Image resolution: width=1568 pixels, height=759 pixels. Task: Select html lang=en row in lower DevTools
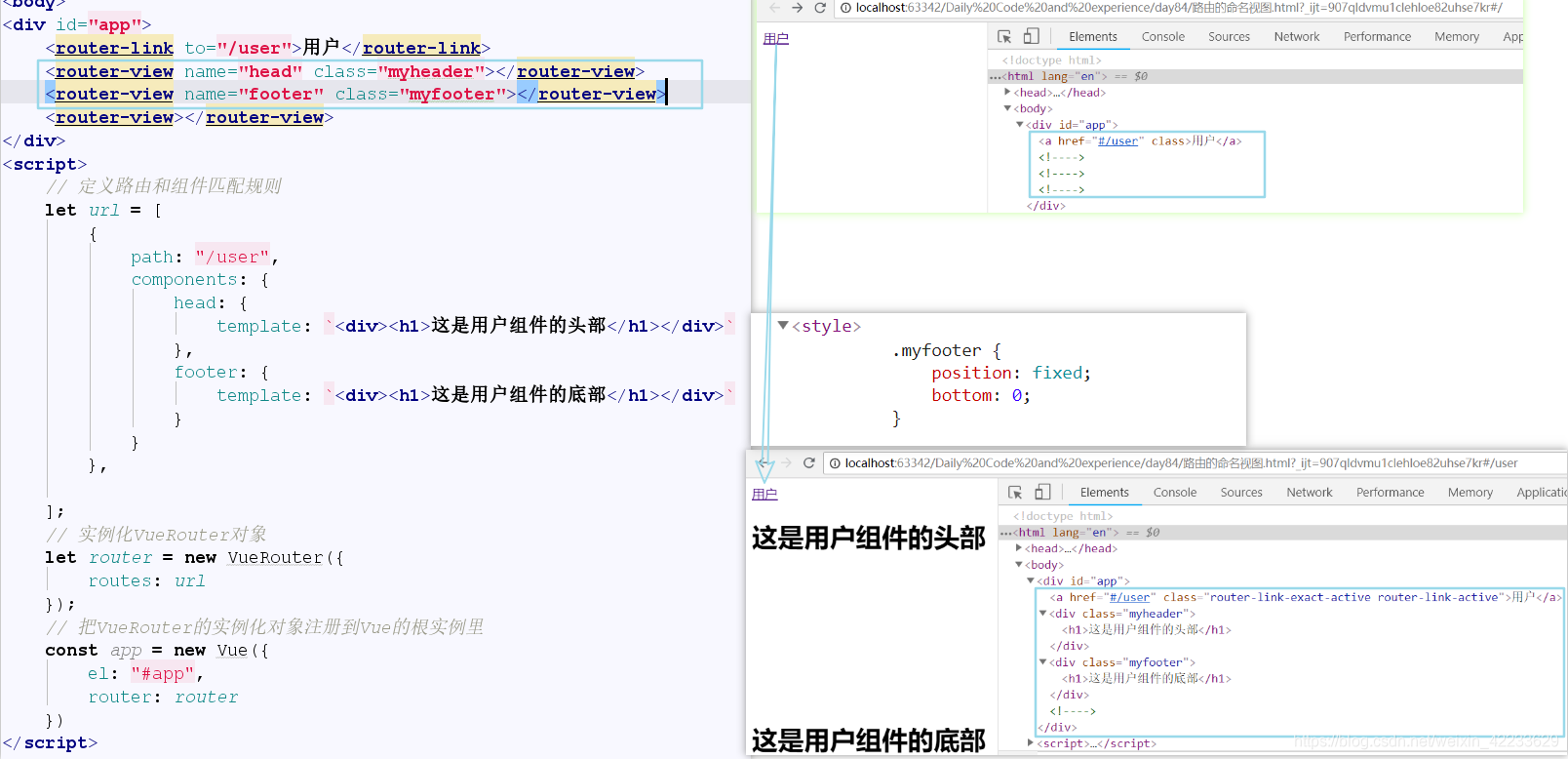1283,533
